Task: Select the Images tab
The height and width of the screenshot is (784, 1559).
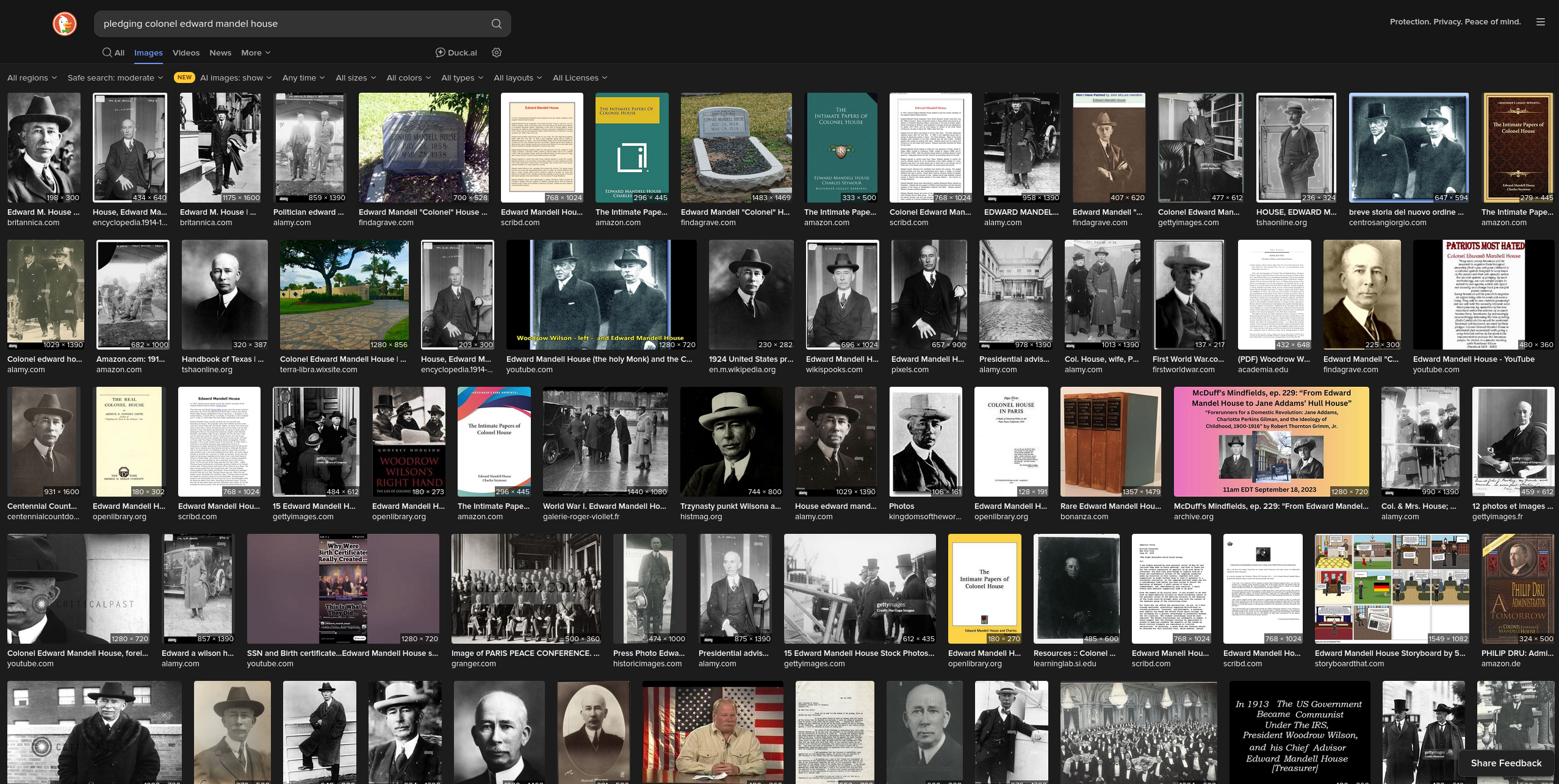Action: [x=148, y=52]
